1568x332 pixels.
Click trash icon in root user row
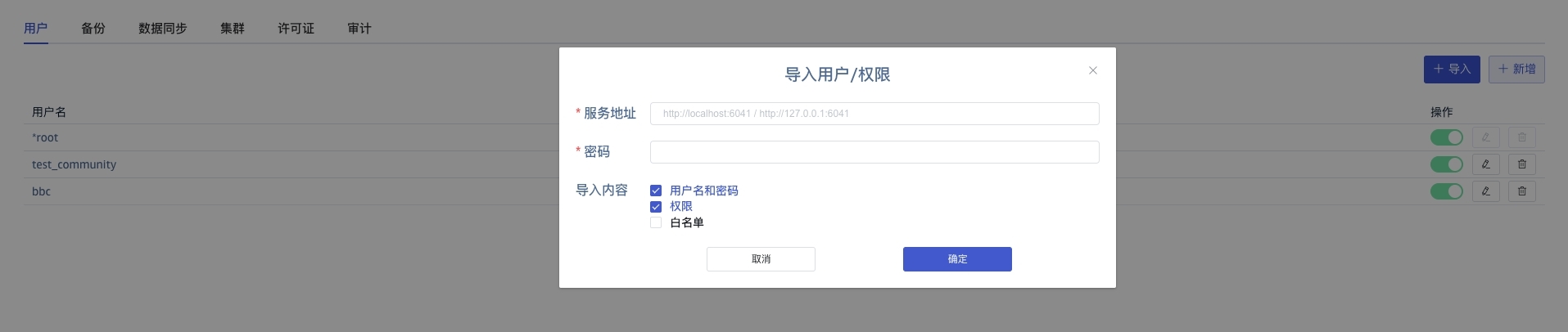(x=1521, y=137)
